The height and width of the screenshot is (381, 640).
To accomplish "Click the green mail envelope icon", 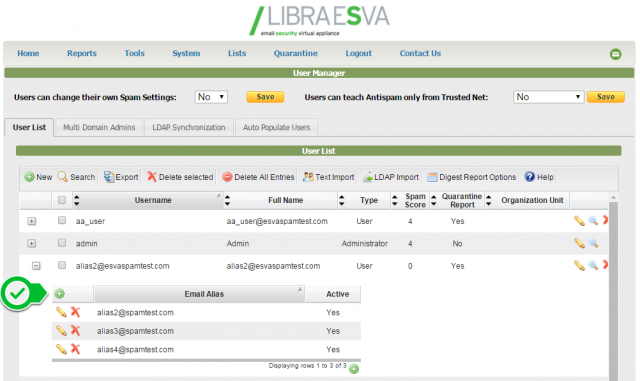I will tap(616, 54).
